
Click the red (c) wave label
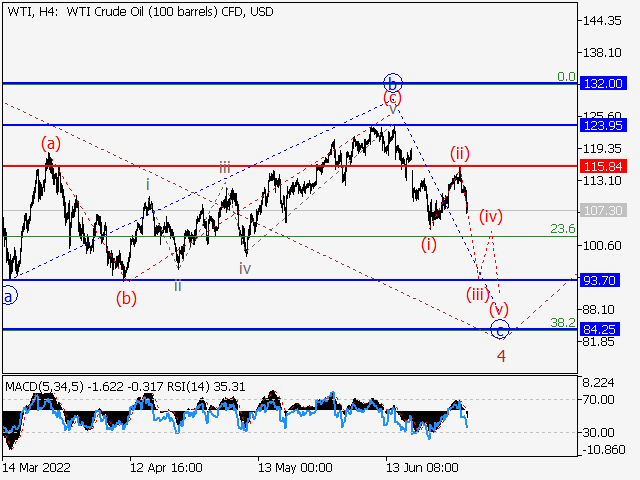point(392,98)
